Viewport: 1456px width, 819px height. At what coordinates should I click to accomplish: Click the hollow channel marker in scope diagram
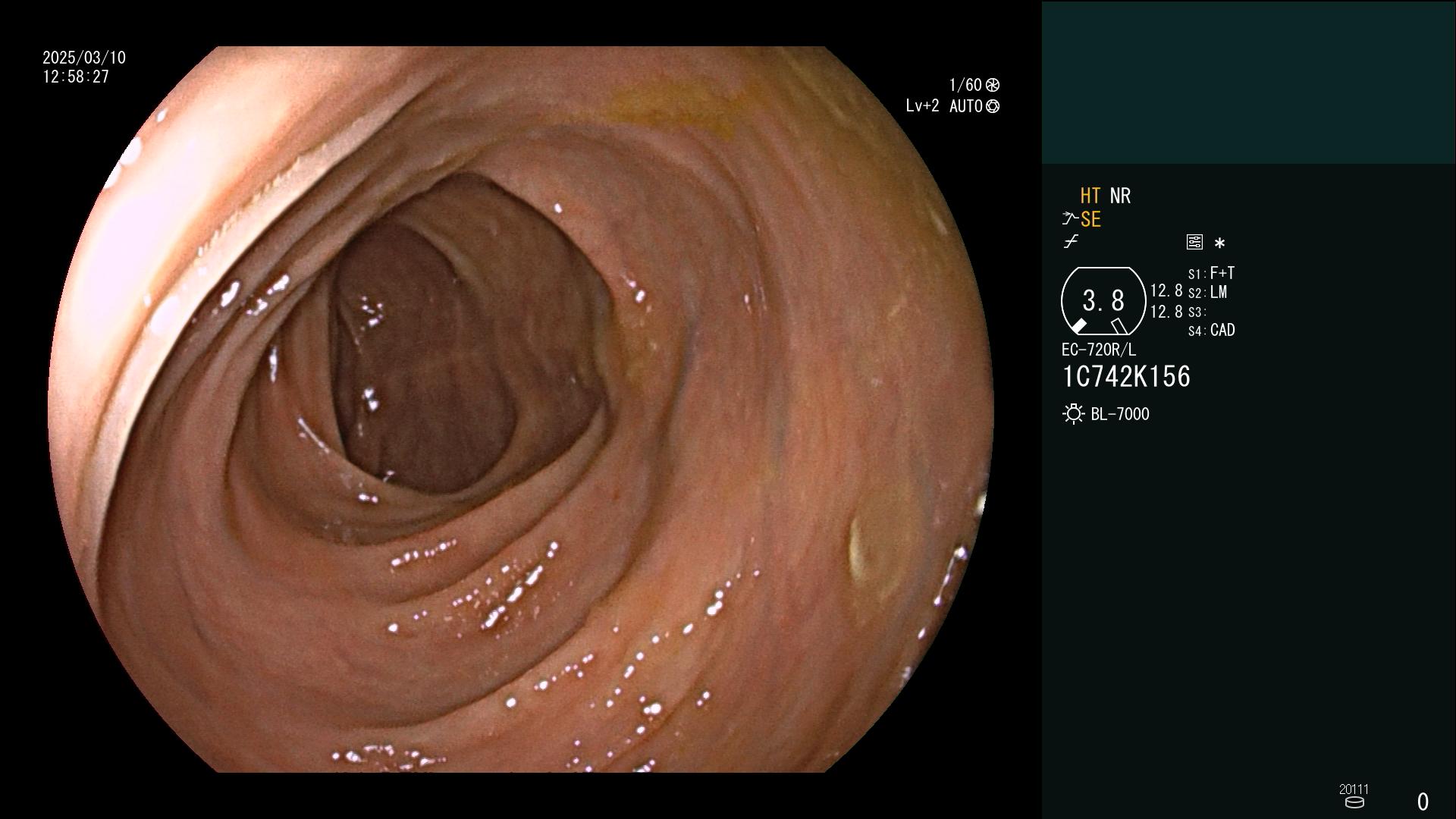[1119, 326]
